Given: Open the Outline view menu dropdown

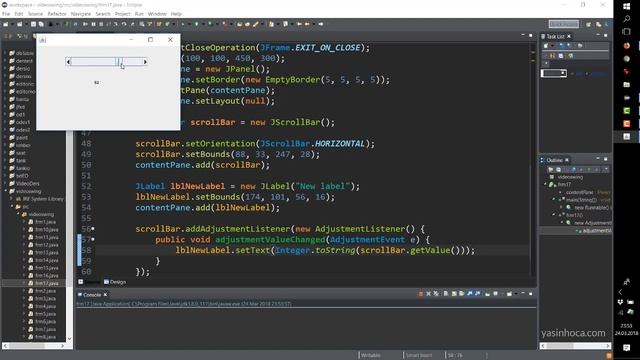Looking at the screenshot, I should 606,169.
